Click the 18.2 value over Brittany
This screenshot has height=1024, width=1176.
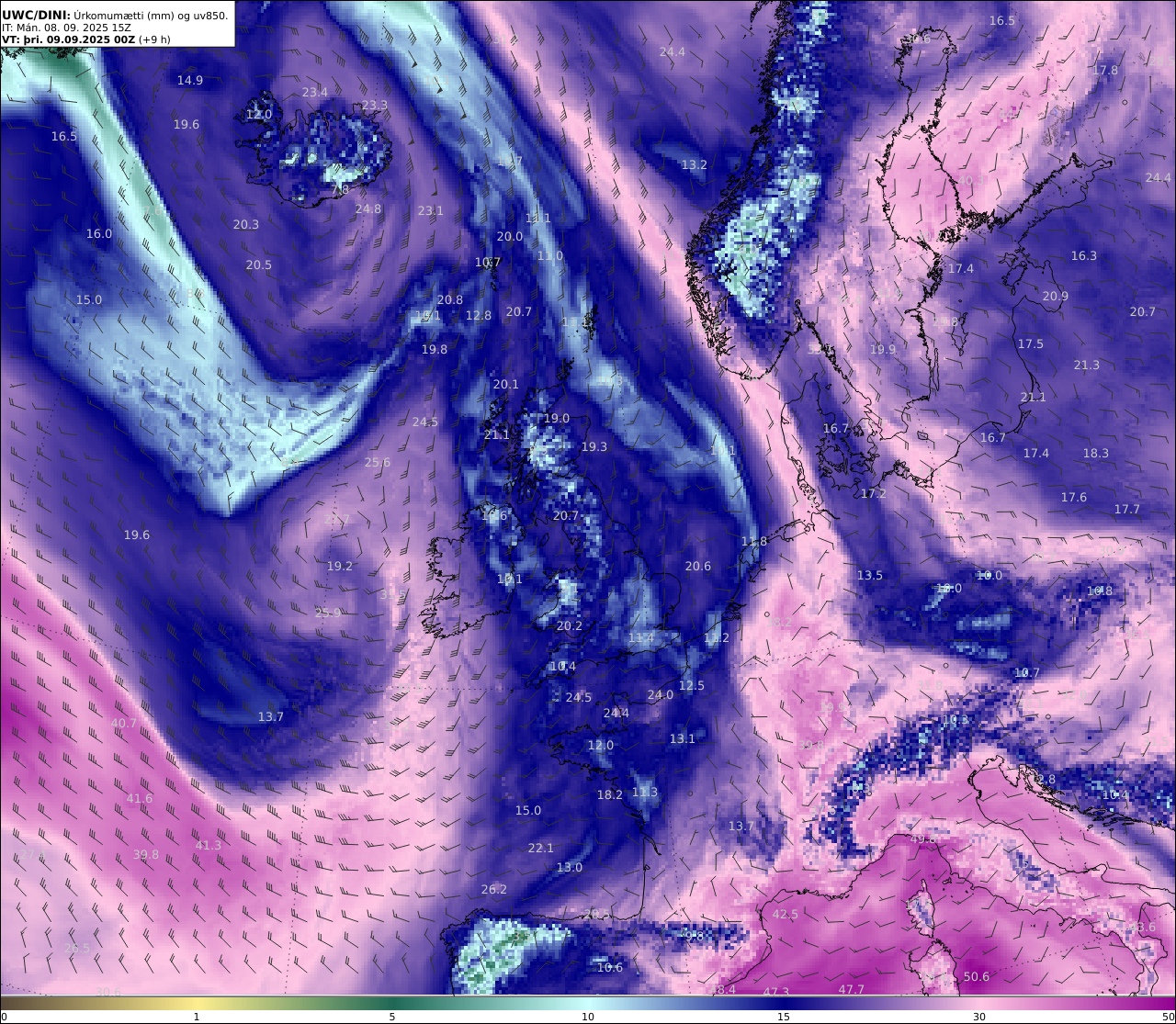tap(609, 794)
